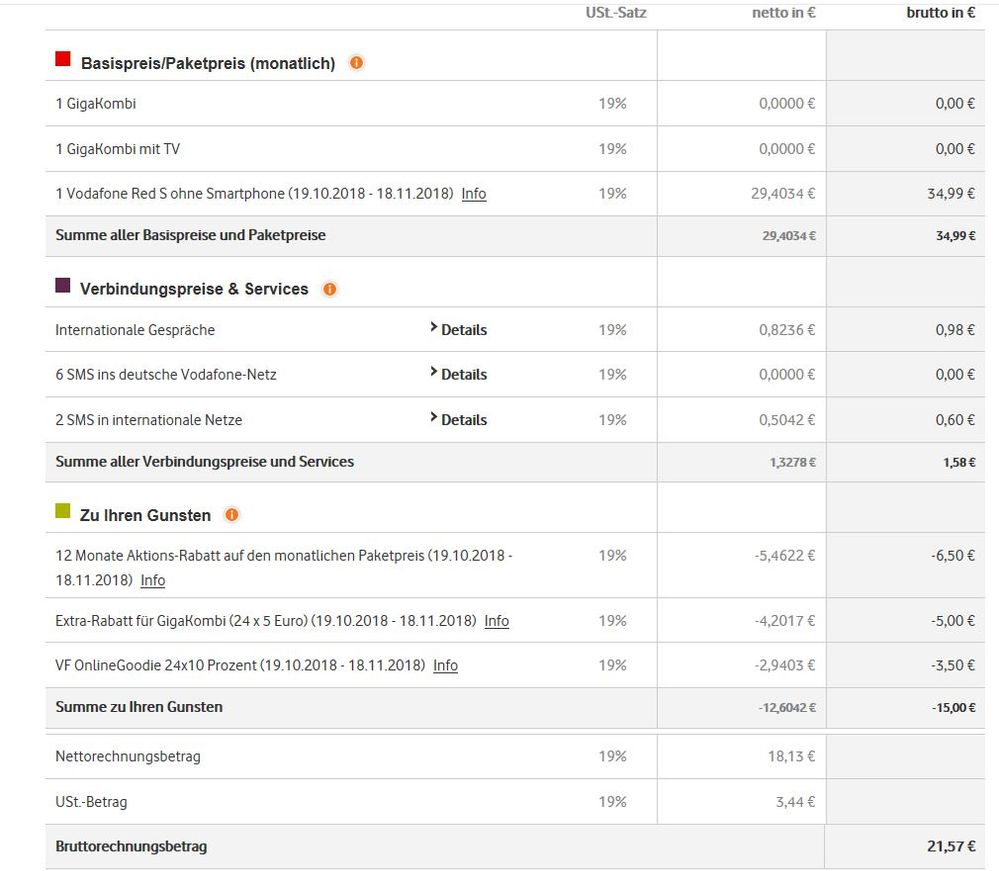999x871 pixels.
Task: Show Details for 2 SMS in internationale Netze
Action: (459, 420)
